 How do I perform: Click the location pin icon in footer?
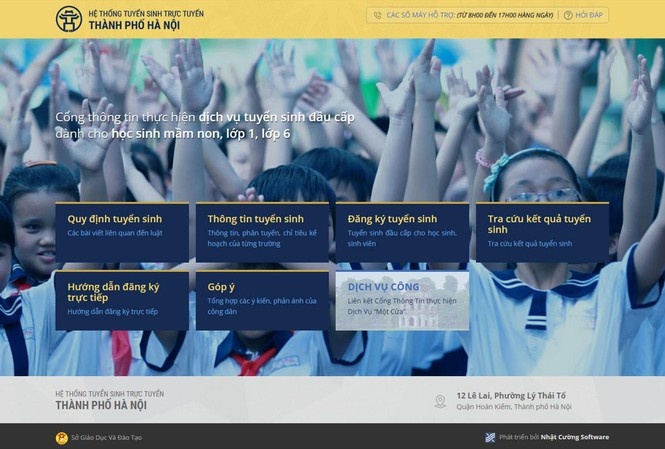(x=440, y=401)
